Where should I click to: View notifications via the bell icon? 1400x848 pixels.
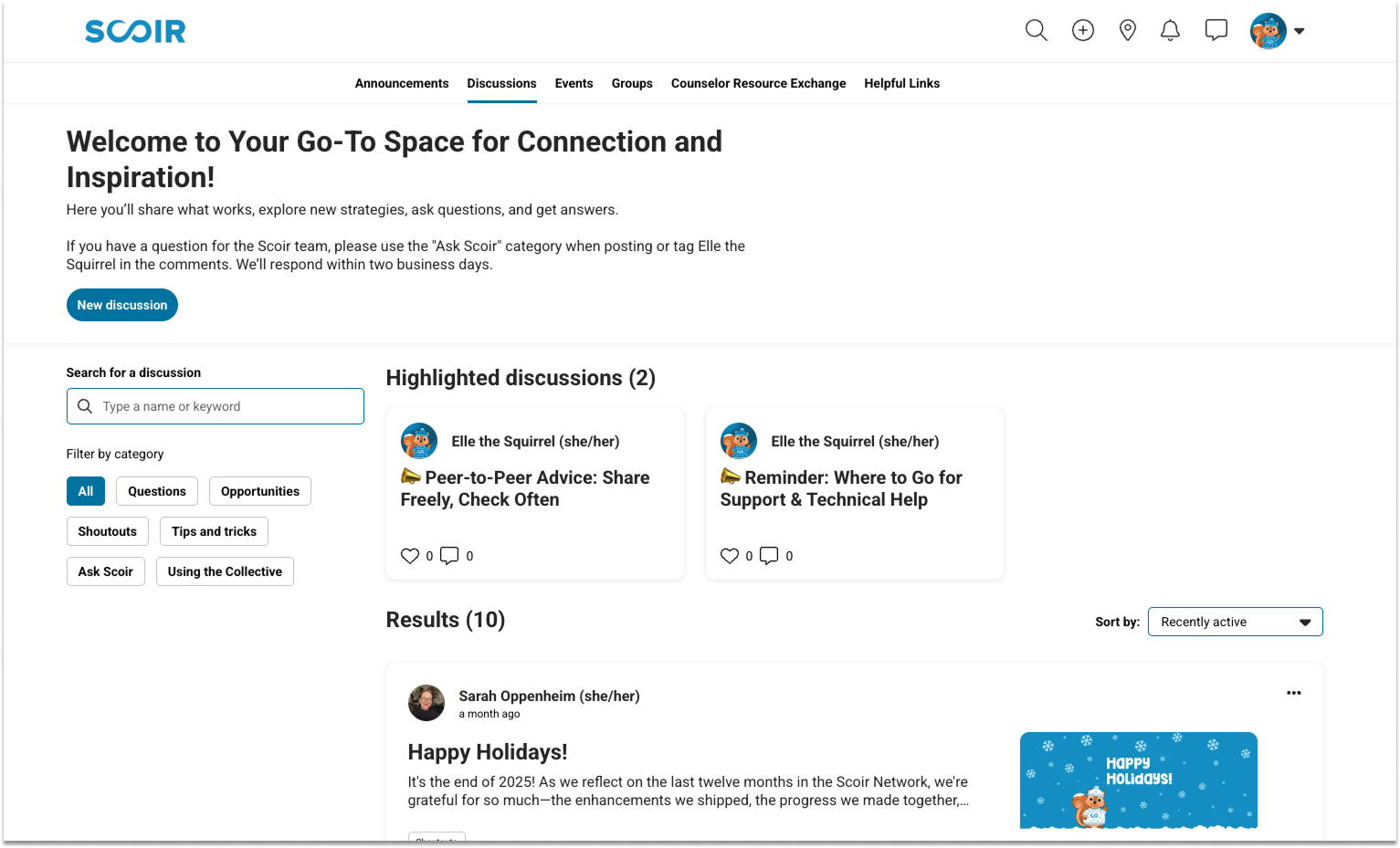click(x=1170, y=30)
